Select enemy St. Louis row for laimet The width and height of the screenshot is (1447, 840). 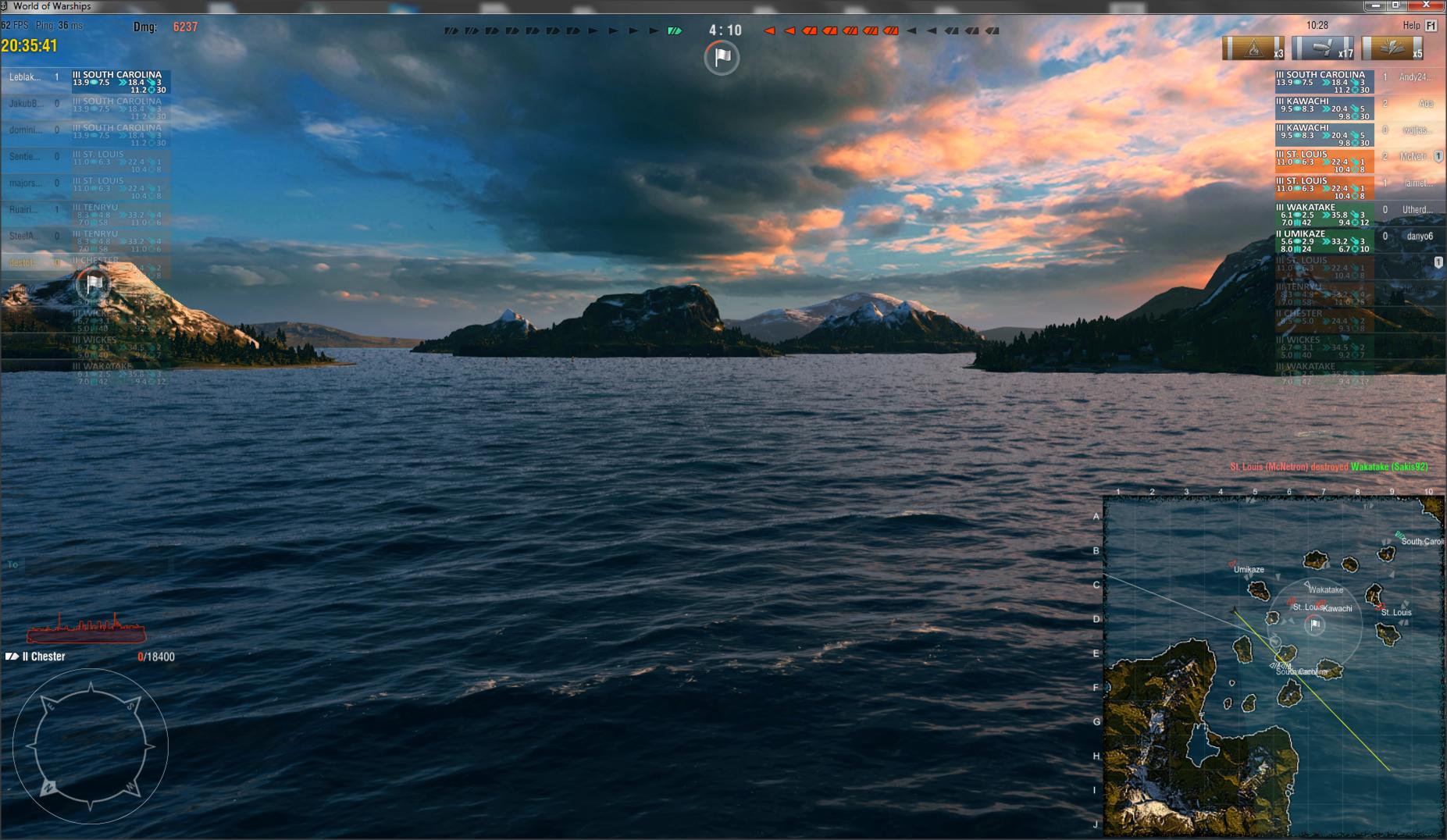click(x=1359, y=187)
